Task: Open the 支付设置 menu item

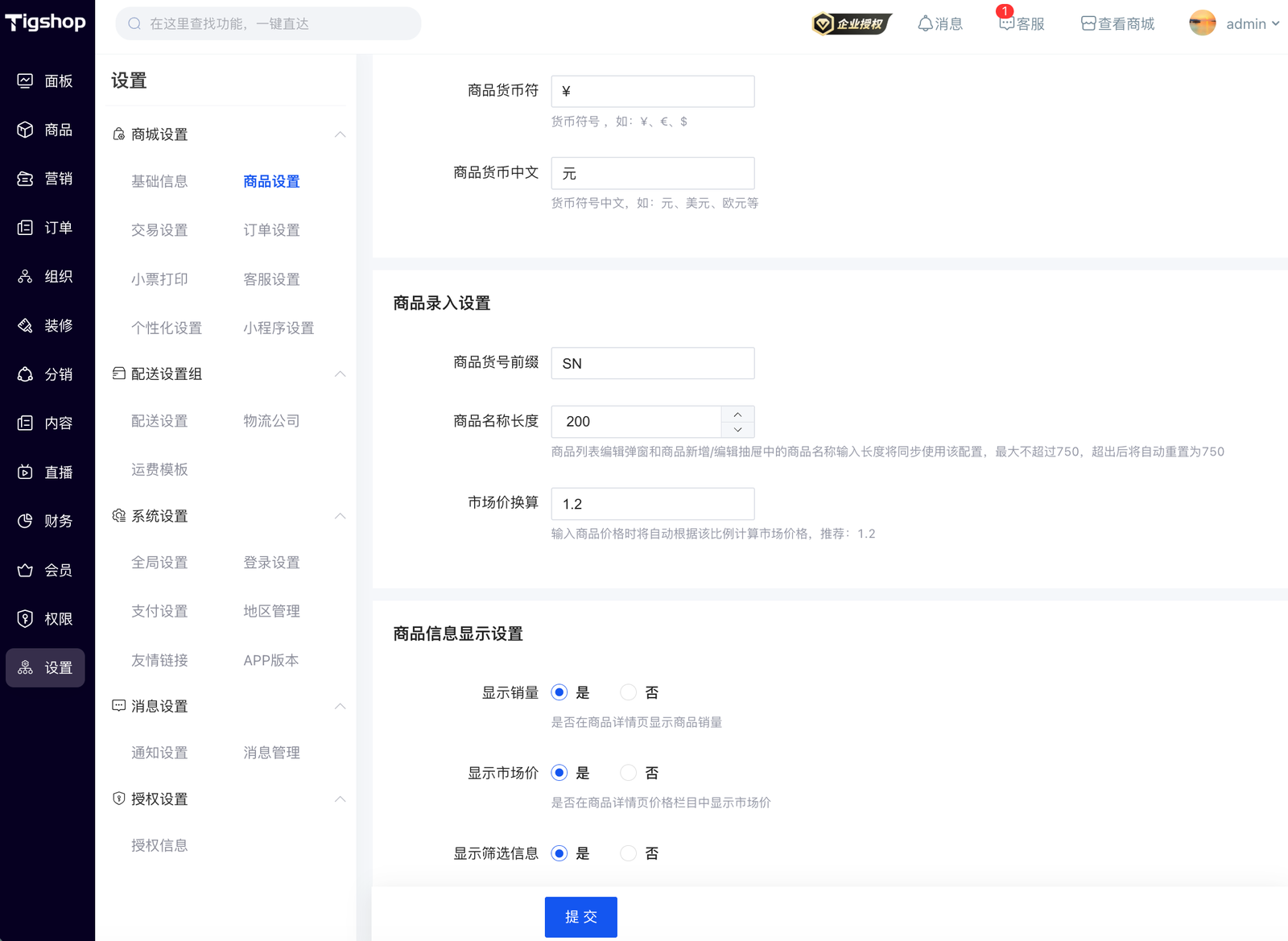Action: pos(159,611)
